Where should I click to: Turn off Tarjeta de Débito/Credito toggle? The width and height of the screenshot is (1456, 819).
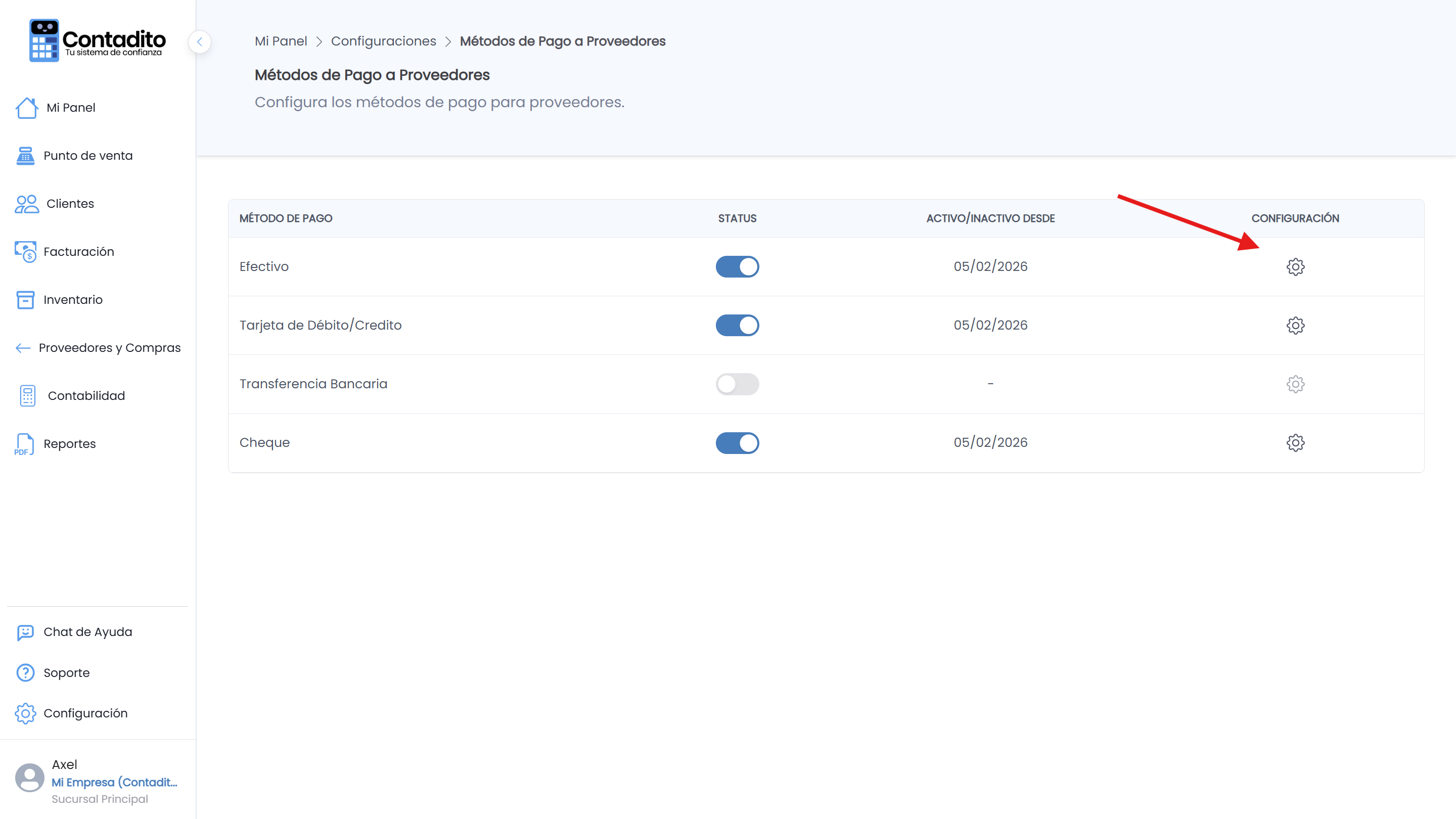coord(737,326)
